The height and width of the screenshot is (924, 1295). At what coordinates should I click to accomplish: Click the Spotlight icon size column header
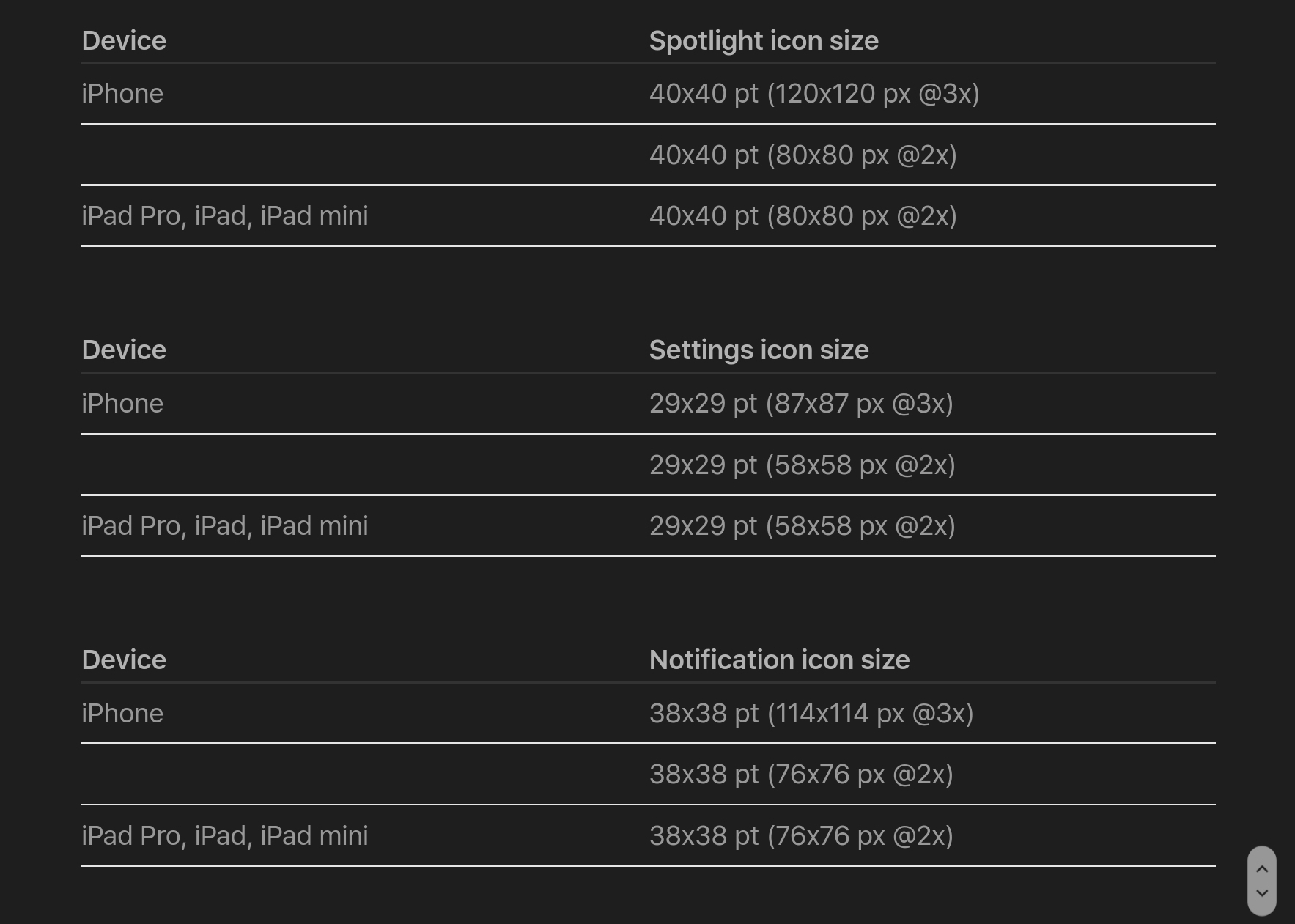(x=763, y=41)
